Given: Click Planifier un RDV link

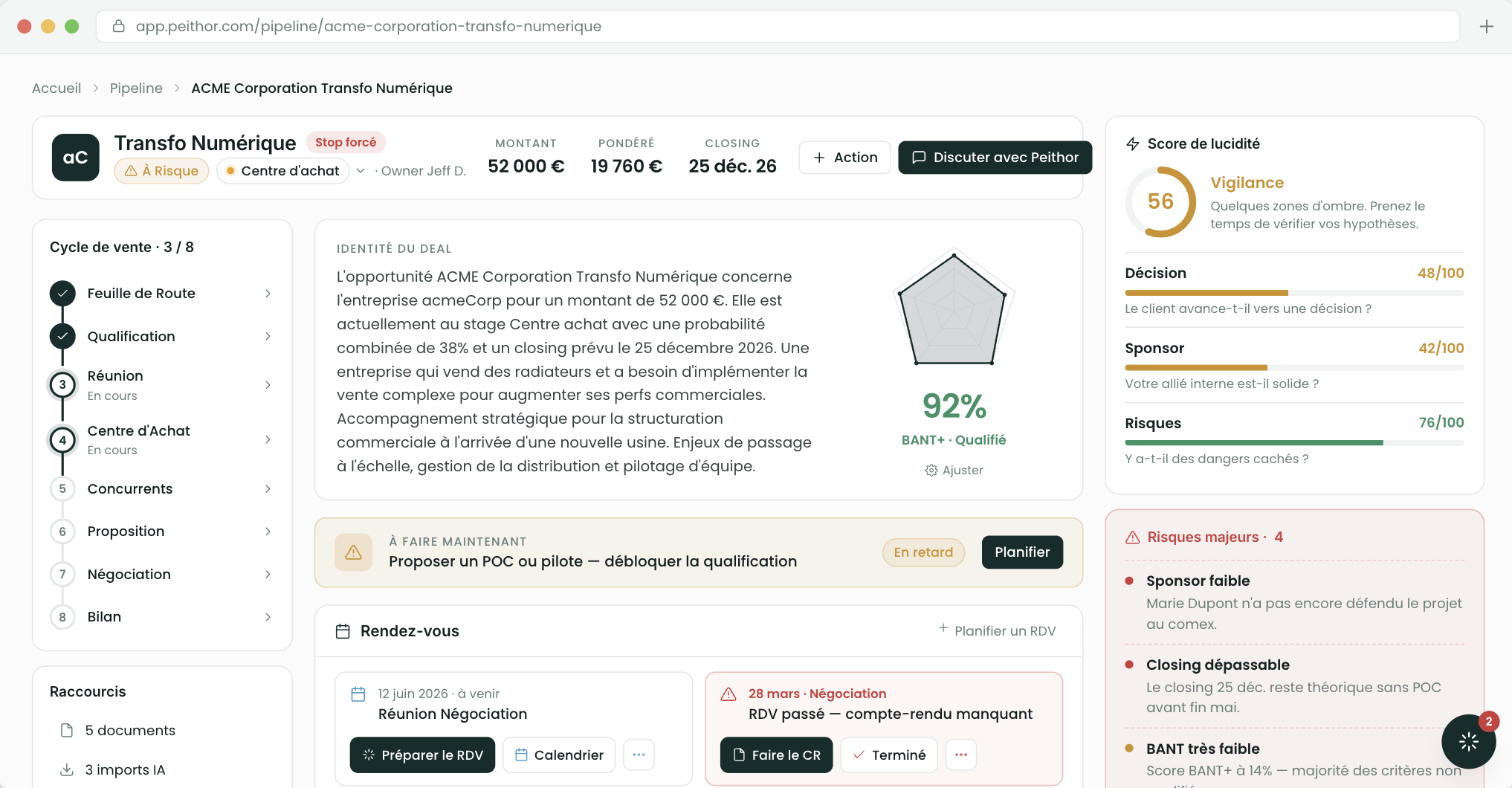Looking at the screenshot, I should coord(997,630).
